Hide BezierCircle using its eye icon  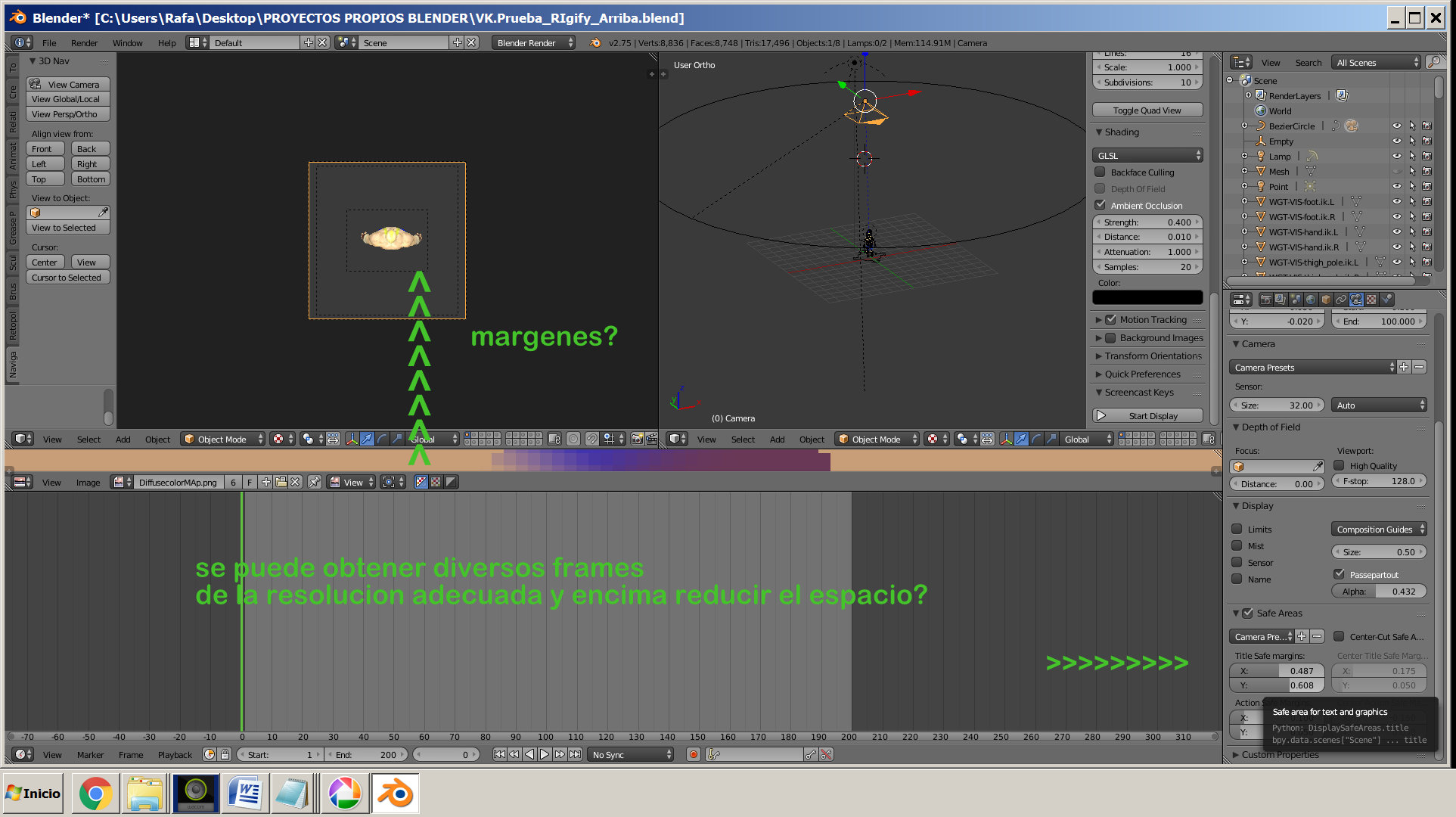pos(1396,126)
